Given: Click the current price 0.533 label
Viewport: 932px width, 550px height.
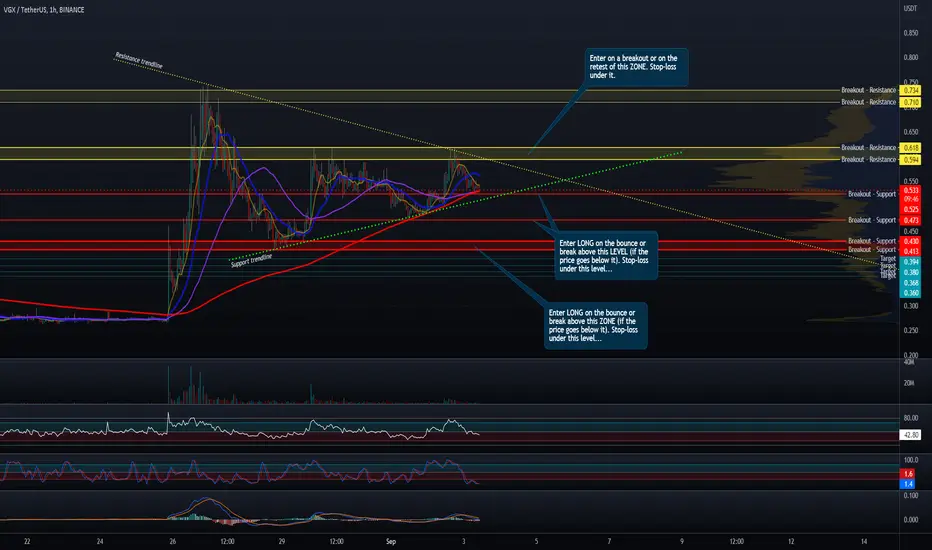Looking at the screenshot, I should [910, 190].
